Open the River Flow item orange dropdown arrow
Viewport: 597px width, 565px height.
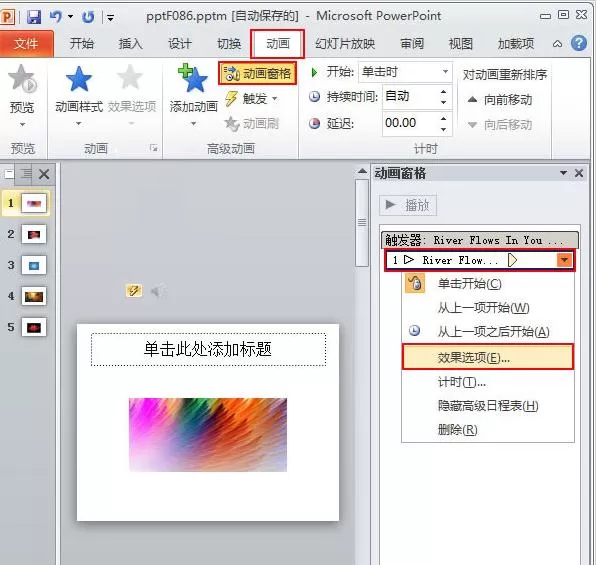pyautogui.click(x=565, y=260)
